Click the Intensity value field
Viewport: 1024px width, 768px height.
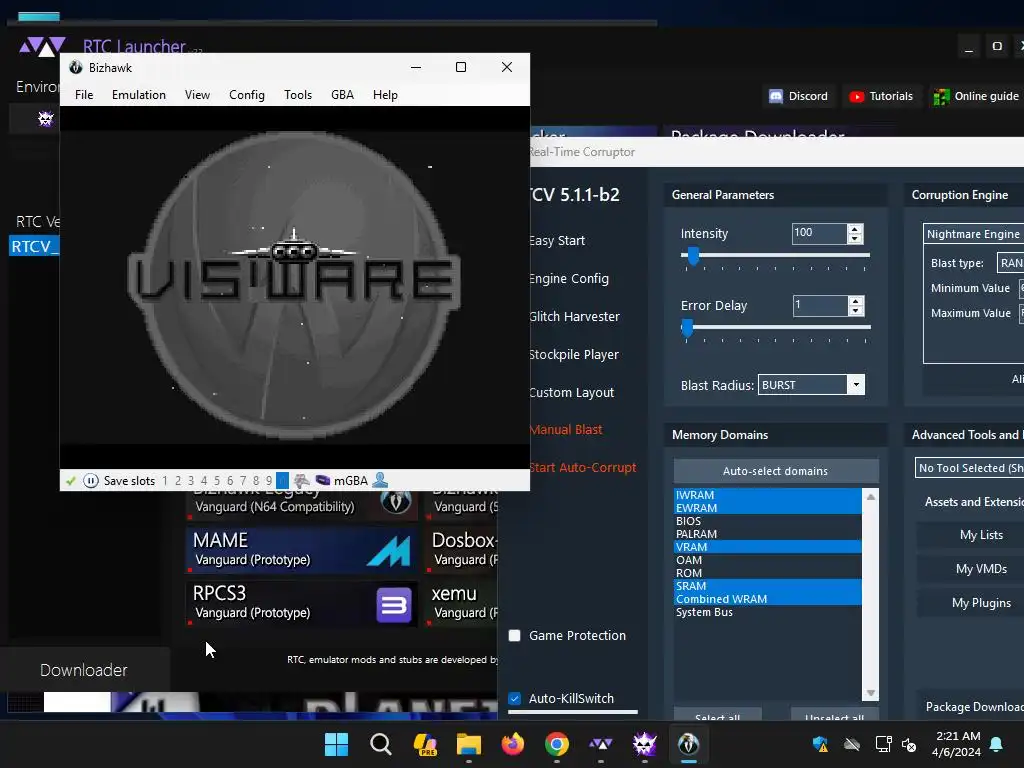click(819, 233)
